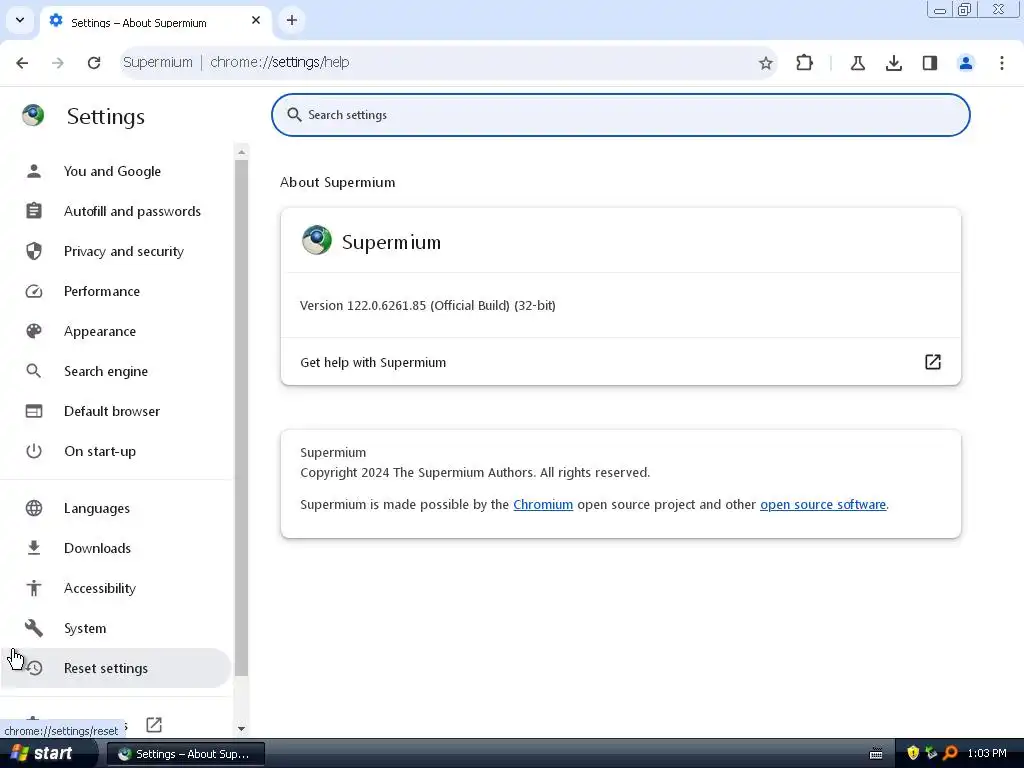Click the taskbar clock showing 1:03 PM
The height and width of the screenshot is (768, 1024).
click(987, 754)
